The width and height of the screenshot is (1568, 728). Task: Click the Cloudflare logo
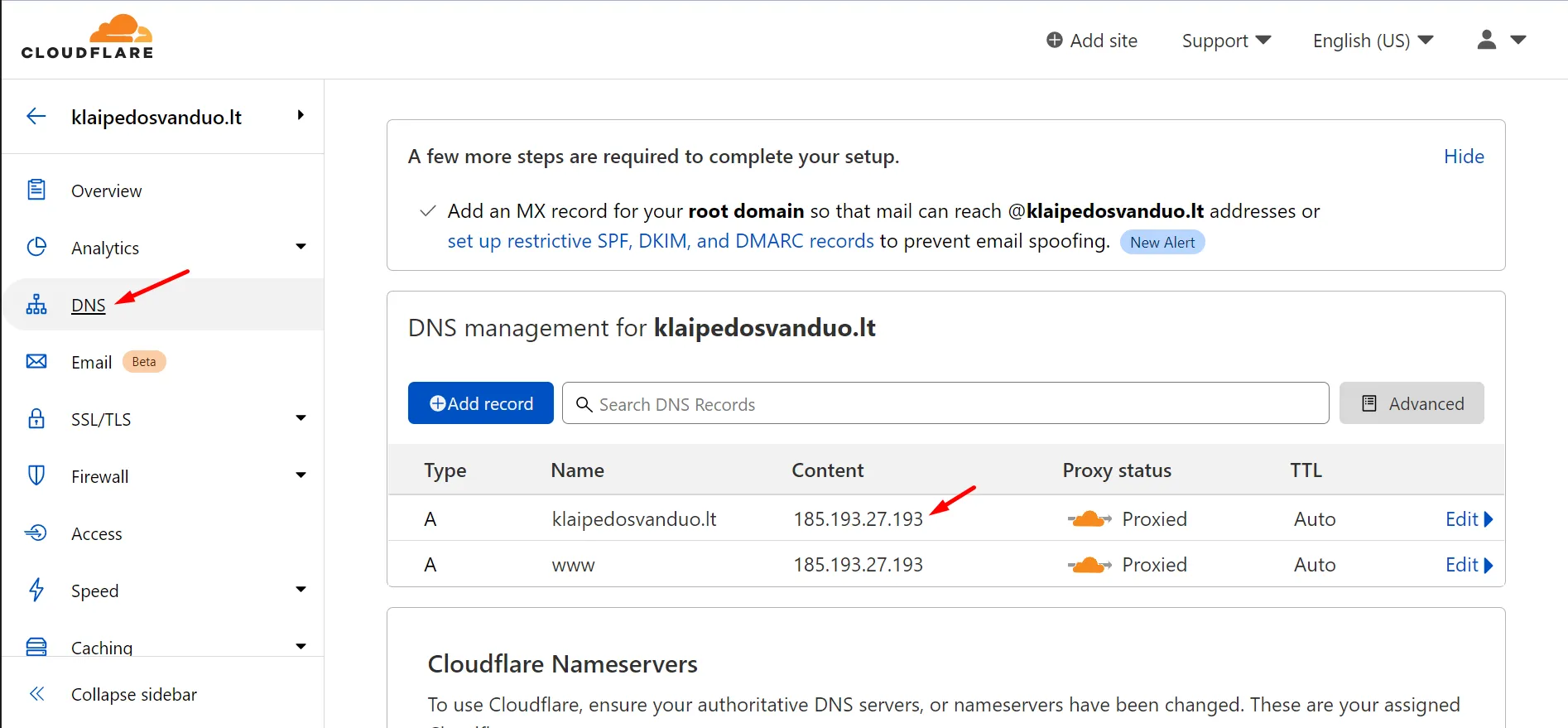tap(87, 37)
